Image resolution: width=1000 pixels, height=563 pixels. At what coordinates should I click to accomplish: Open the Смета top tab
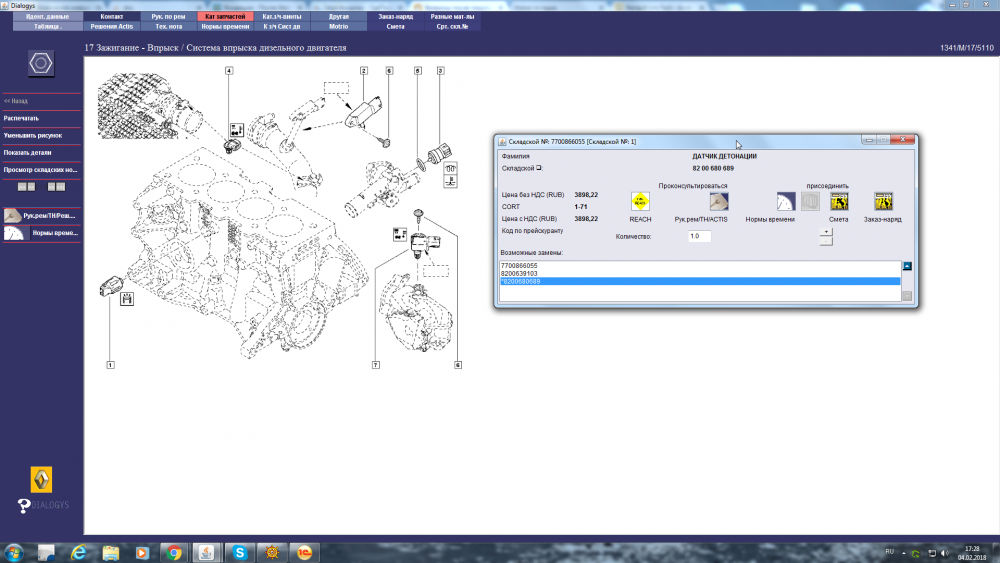[395, 26]
